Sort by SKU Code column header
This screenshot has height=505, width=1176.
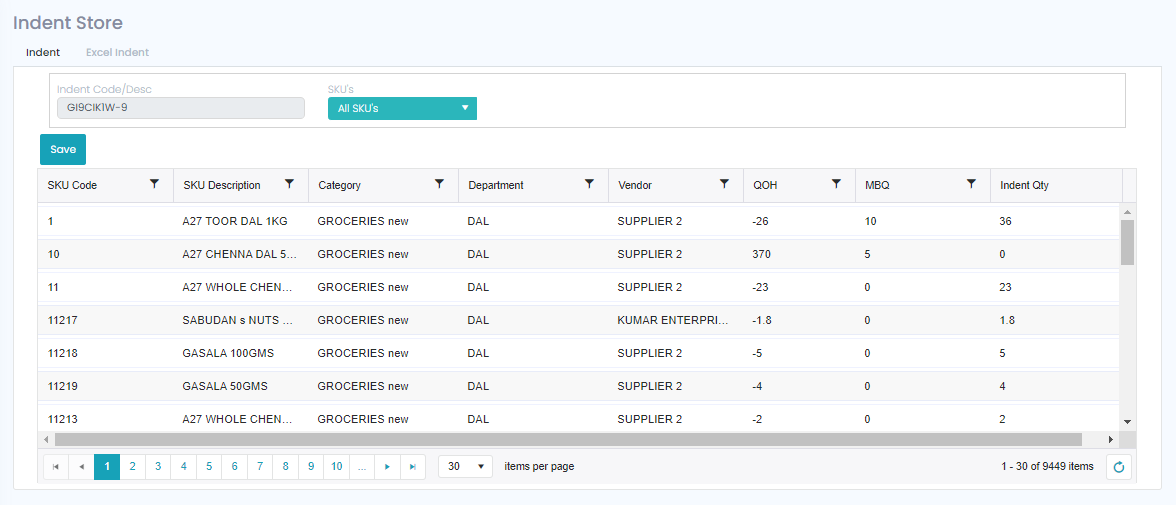72,185
